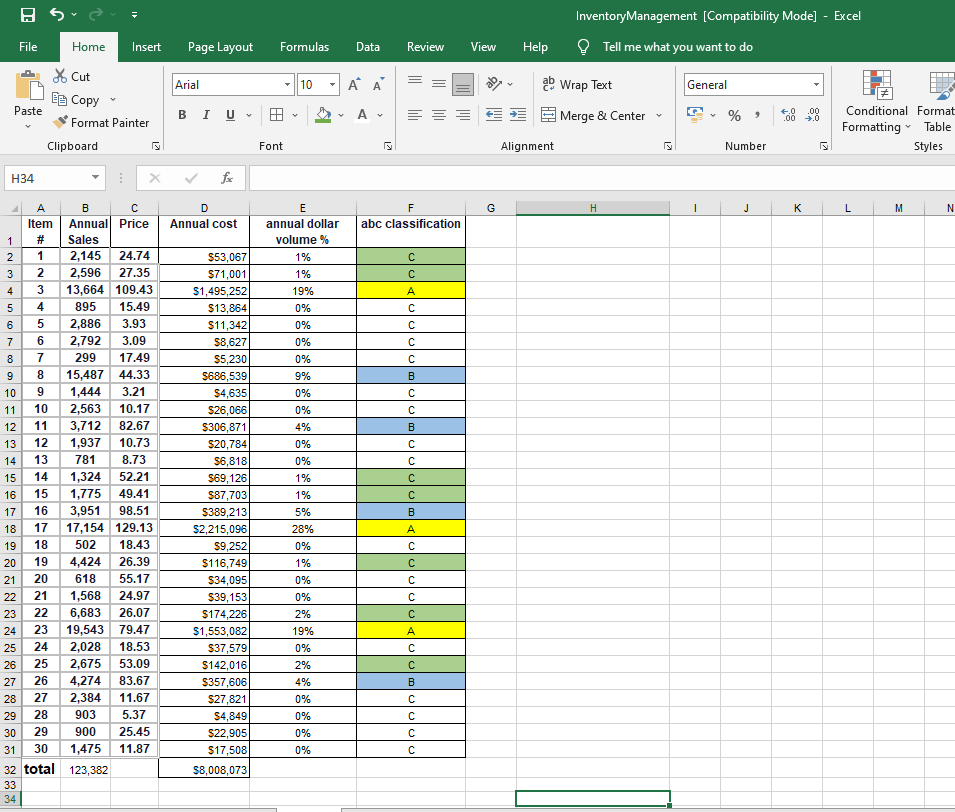Open Conditional Formatting menu

pyautogui.click(x=876, y=101)
